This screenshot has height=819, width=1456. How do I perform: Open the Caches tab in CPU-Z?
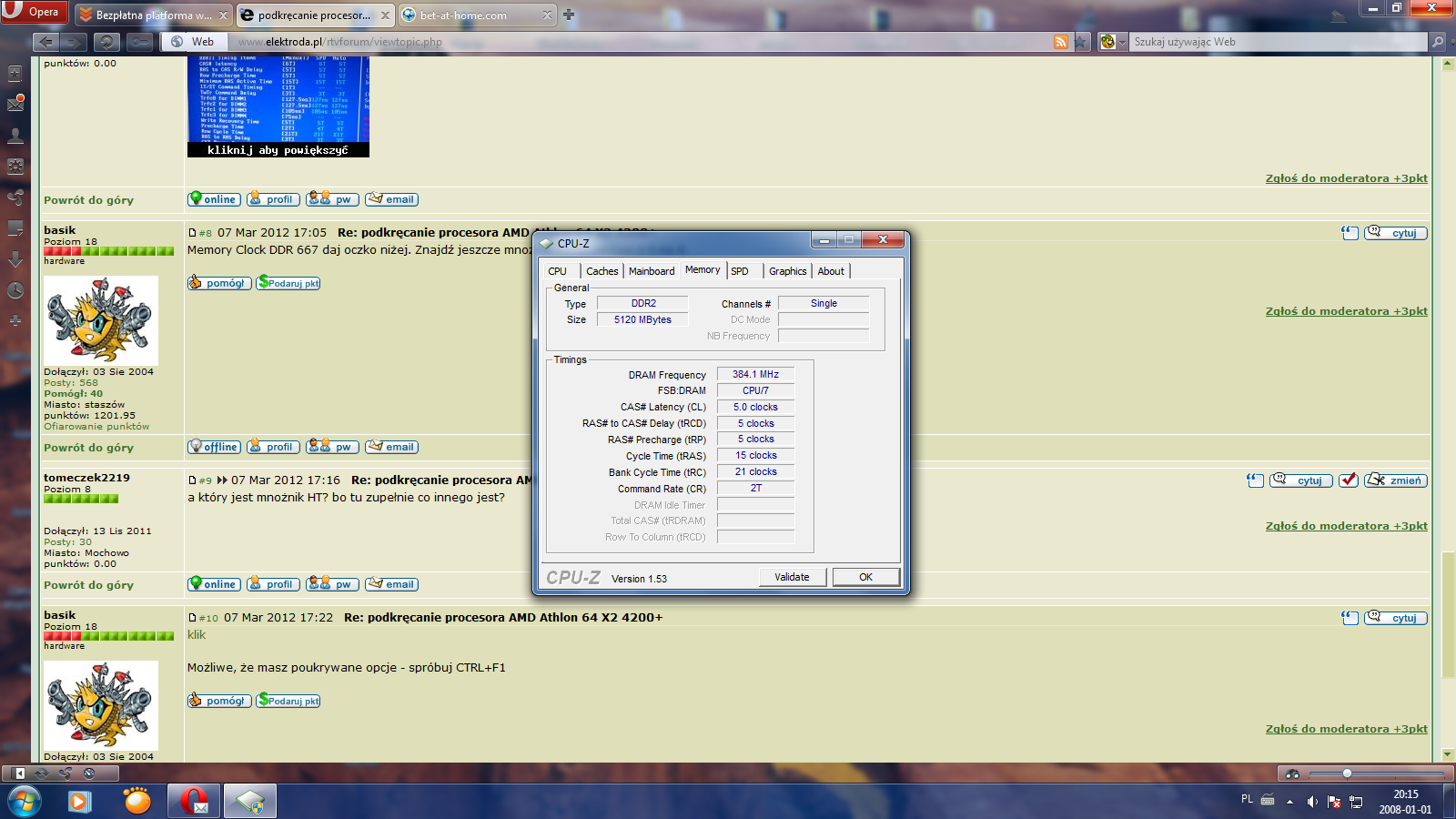click(602, 271)
